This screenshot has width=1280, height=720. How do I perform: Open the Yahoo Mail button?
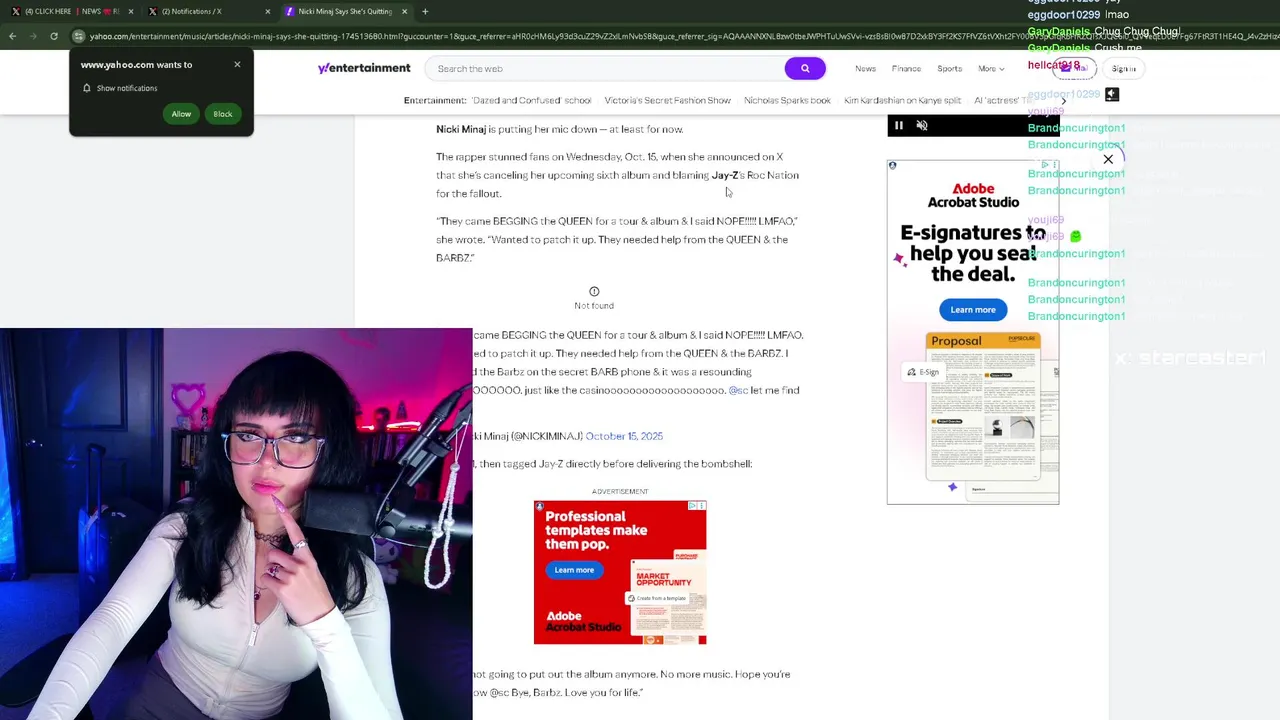pos(1075,68)
